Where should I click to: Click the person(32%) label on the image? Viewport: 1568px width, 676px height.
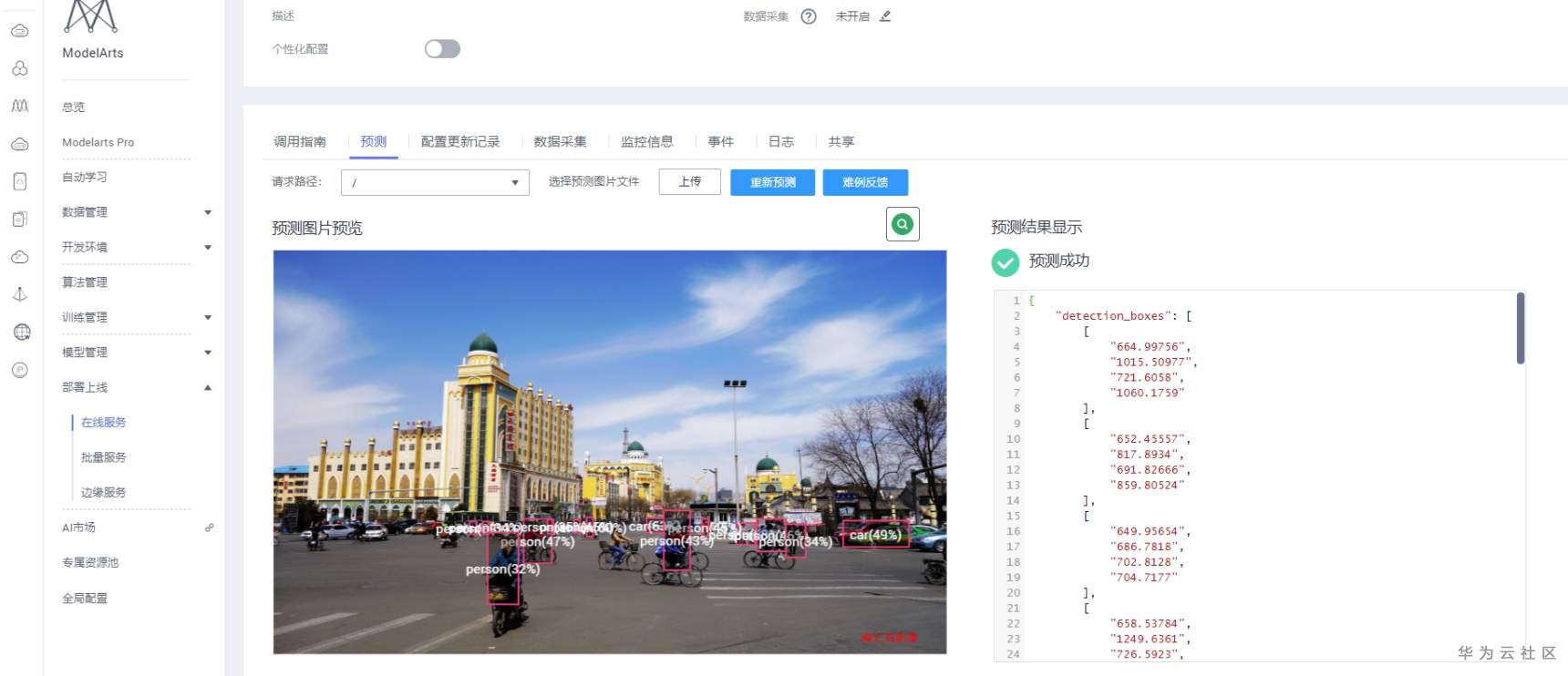point(502,569)
